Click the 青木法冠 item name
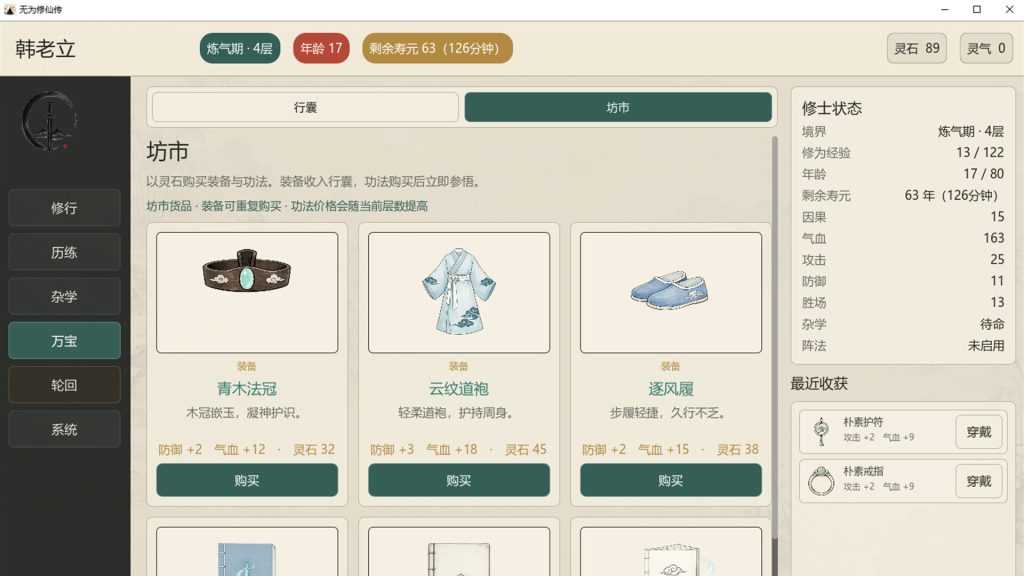 coord(247,389)
